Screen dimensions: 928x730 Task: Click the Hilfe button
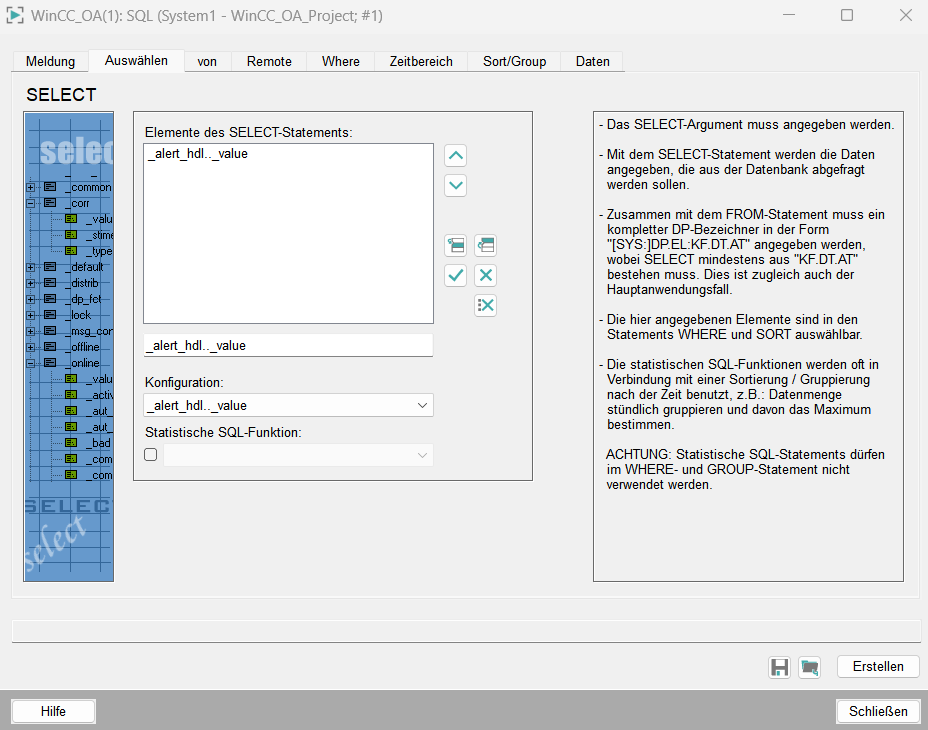click(53, 711)
